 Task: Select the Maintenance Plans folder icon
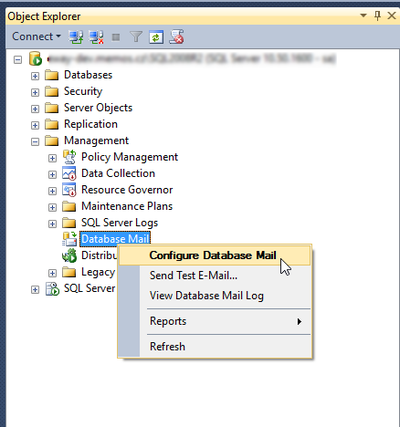(x=69, y=206)
